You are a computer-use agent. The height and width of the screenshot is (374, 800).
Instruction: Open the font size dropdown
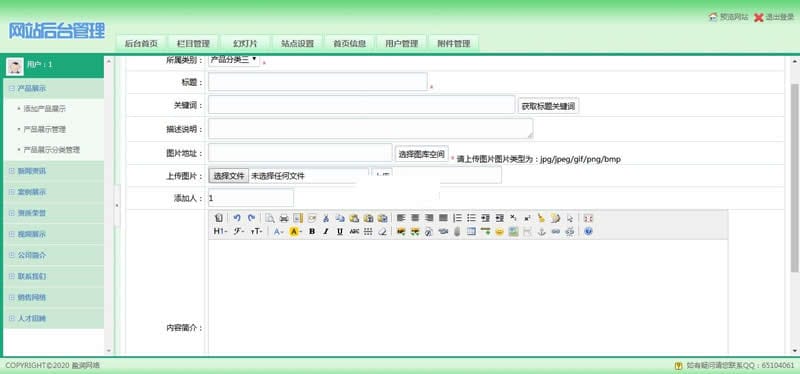pos(256,231)
